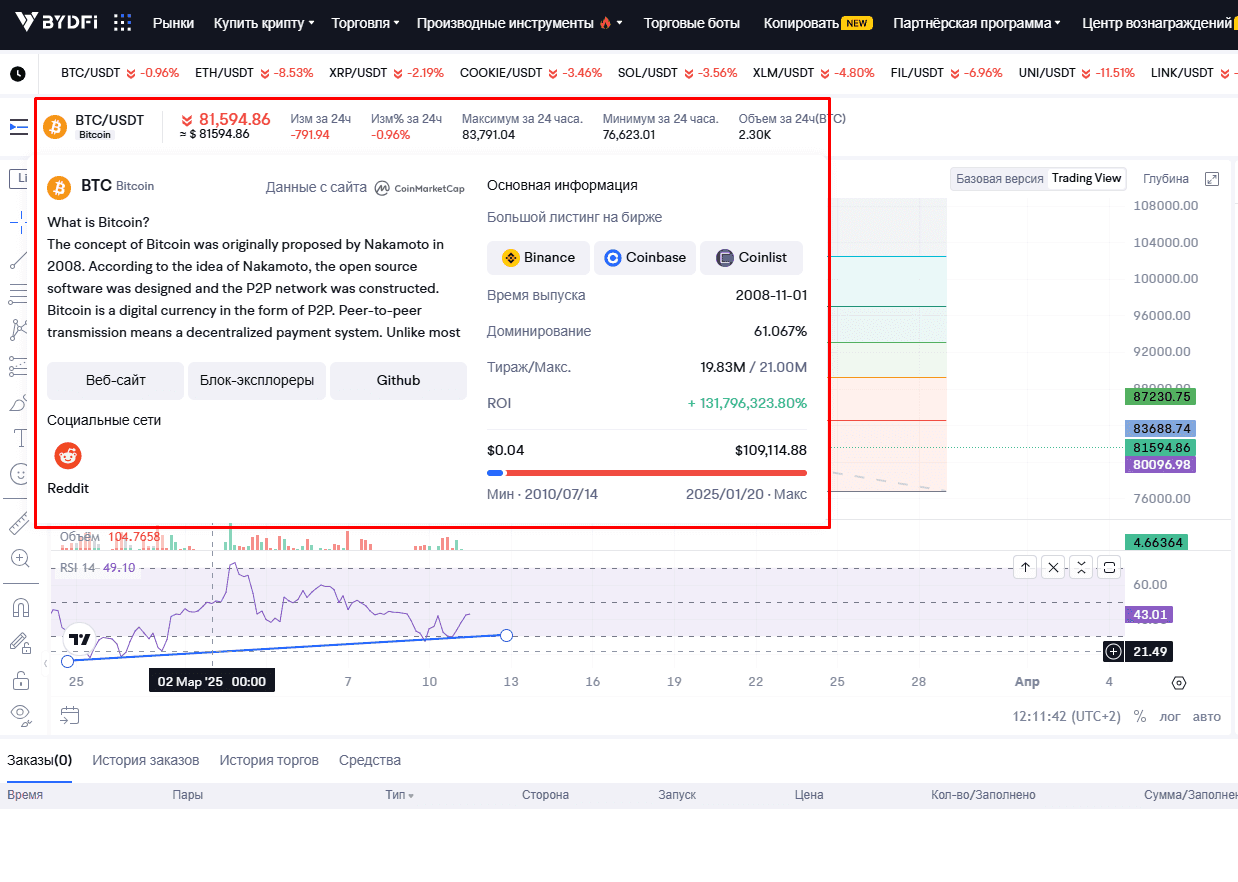The image size is (1238, 882).
Task: Collapse the RSI pane
Action: pyautogui.click(x=1081, y=568)
